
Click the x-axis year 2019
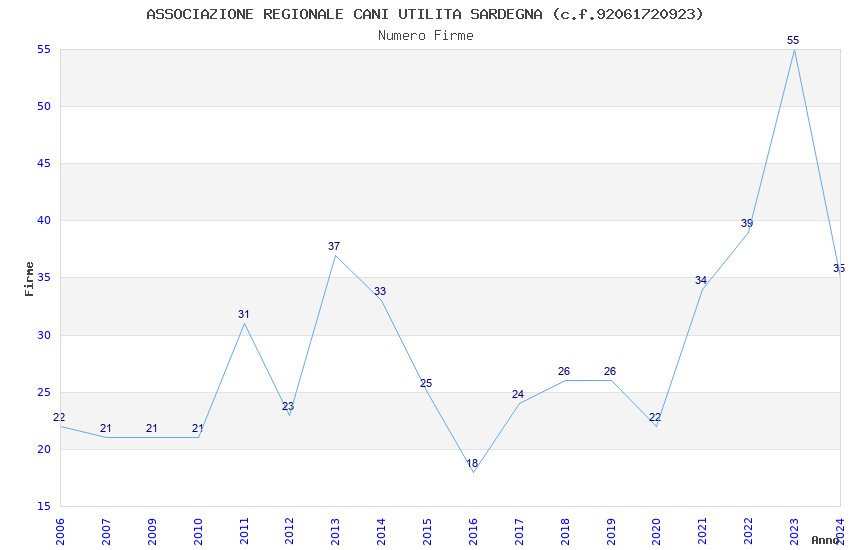tap(610, 531)
